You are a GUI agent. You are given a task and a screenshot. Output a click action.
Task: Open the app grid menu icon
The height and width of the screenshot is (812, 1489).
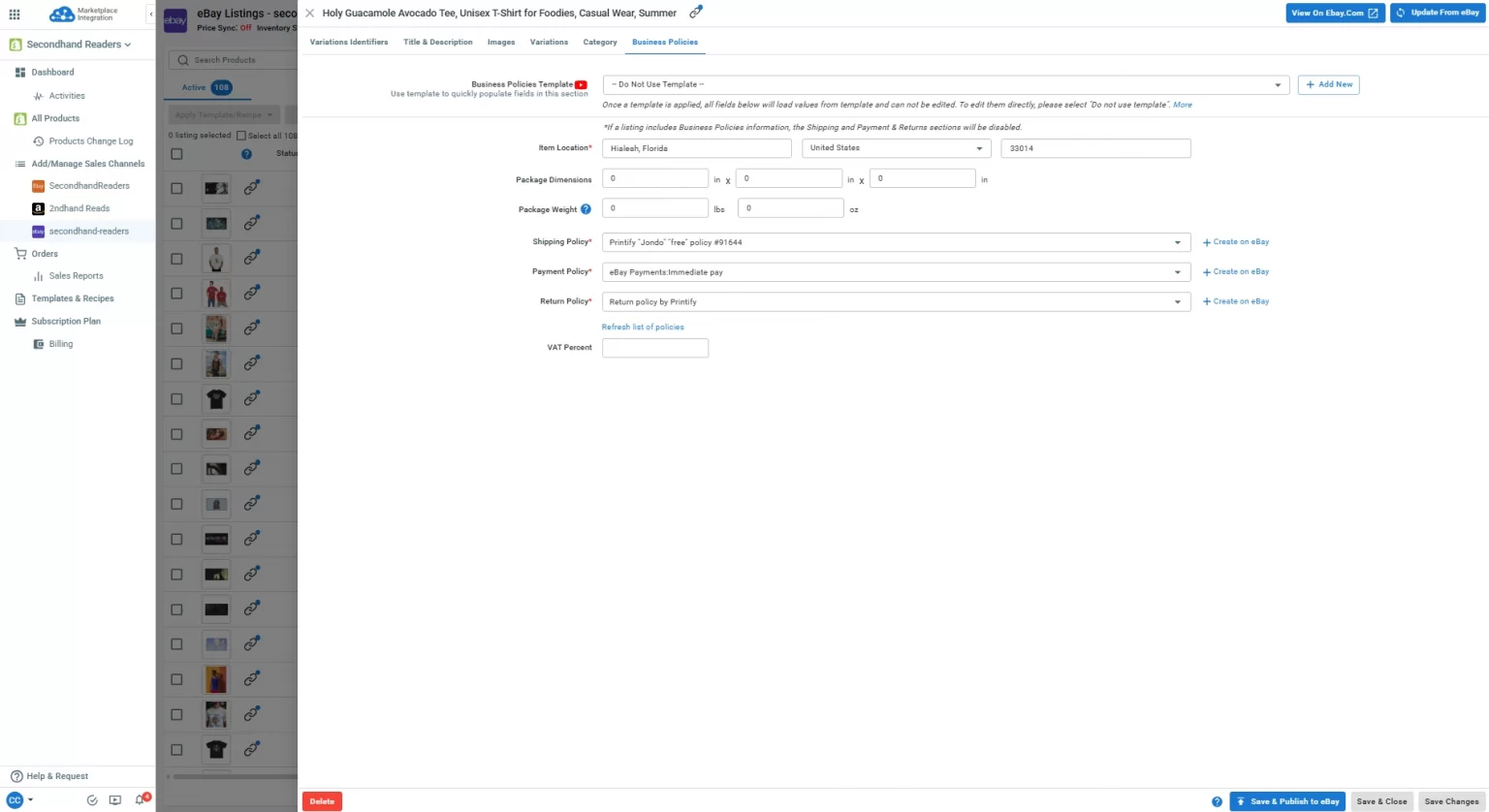click(x=15, y=14)
